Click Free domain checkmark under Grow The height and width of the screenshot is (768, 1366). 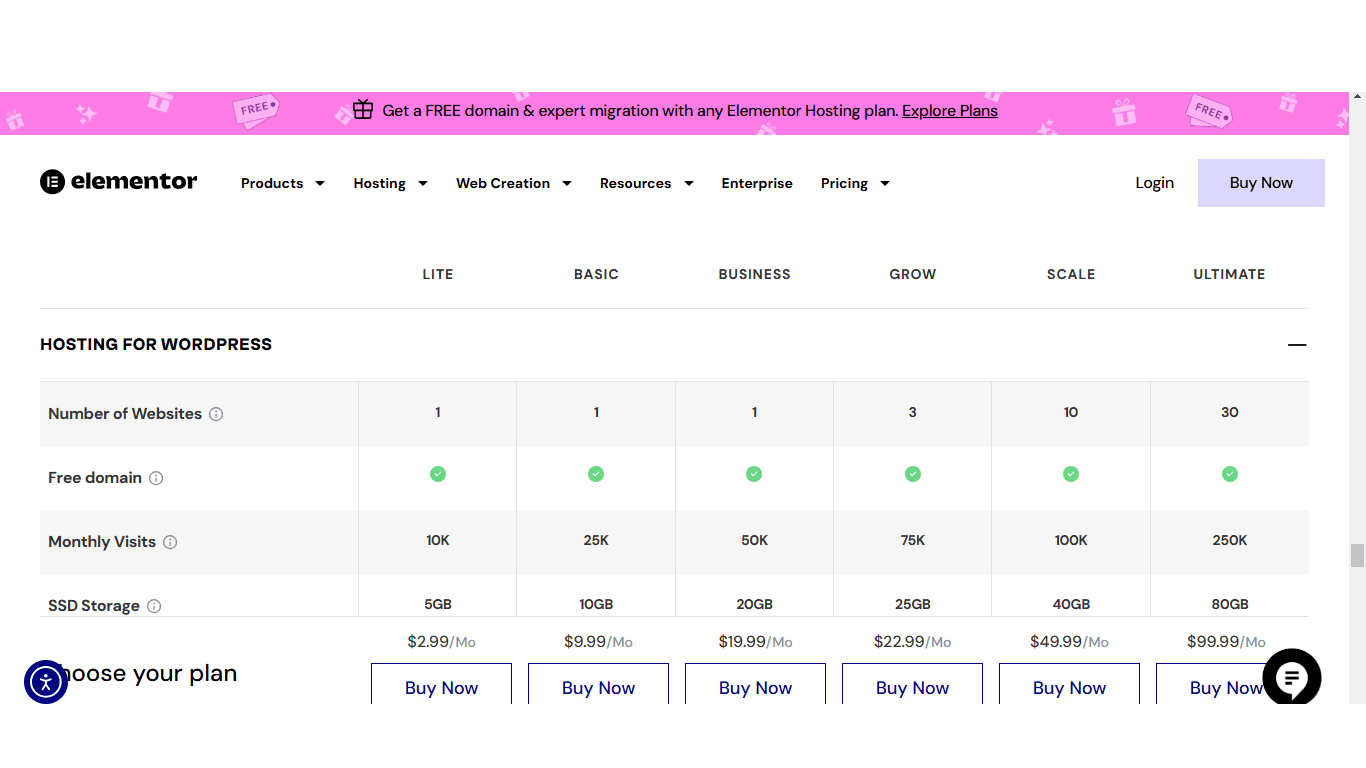pos(913,474)
